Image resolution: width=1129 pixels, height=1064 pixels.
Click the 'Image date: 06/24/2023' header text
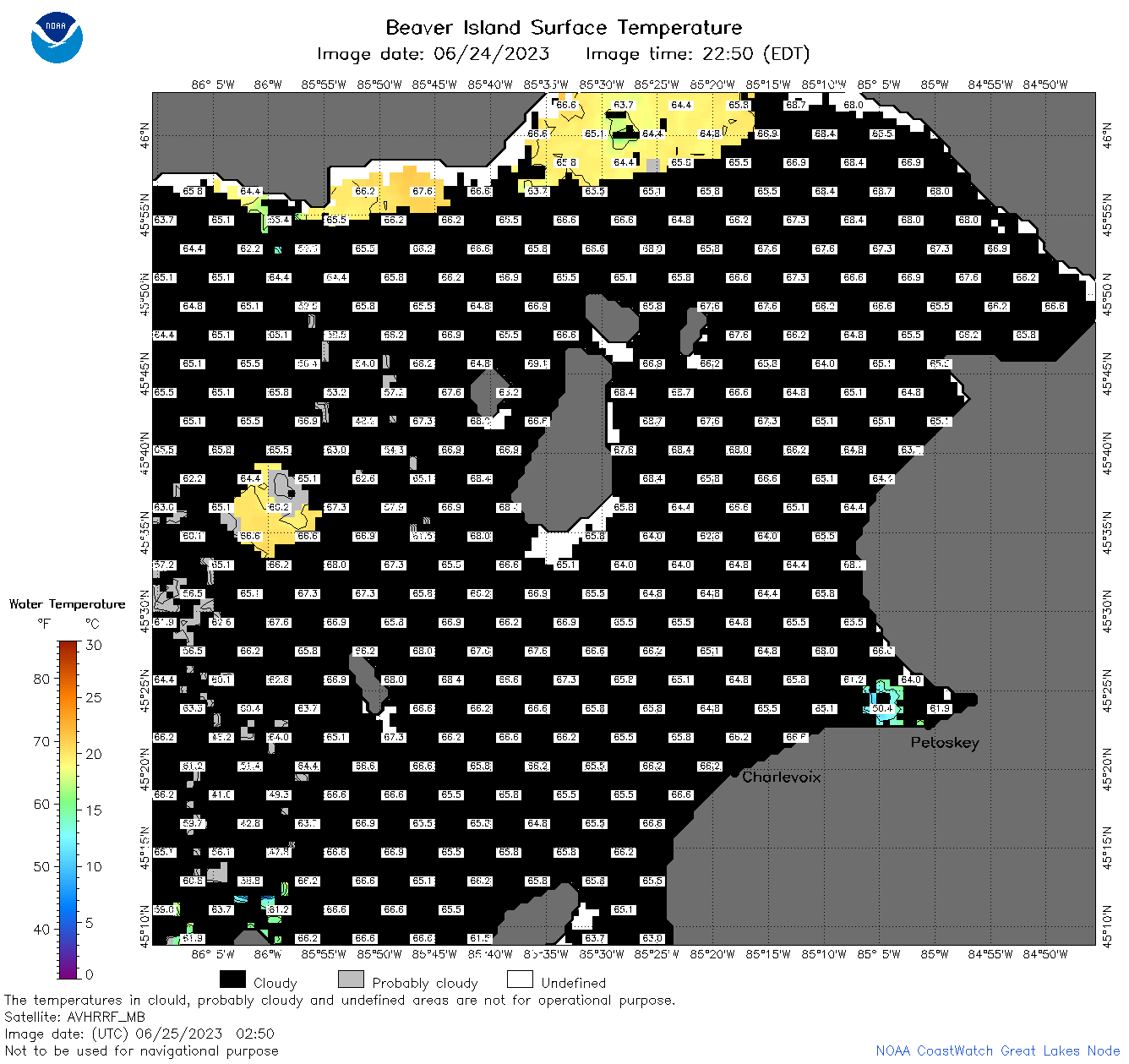433,54
